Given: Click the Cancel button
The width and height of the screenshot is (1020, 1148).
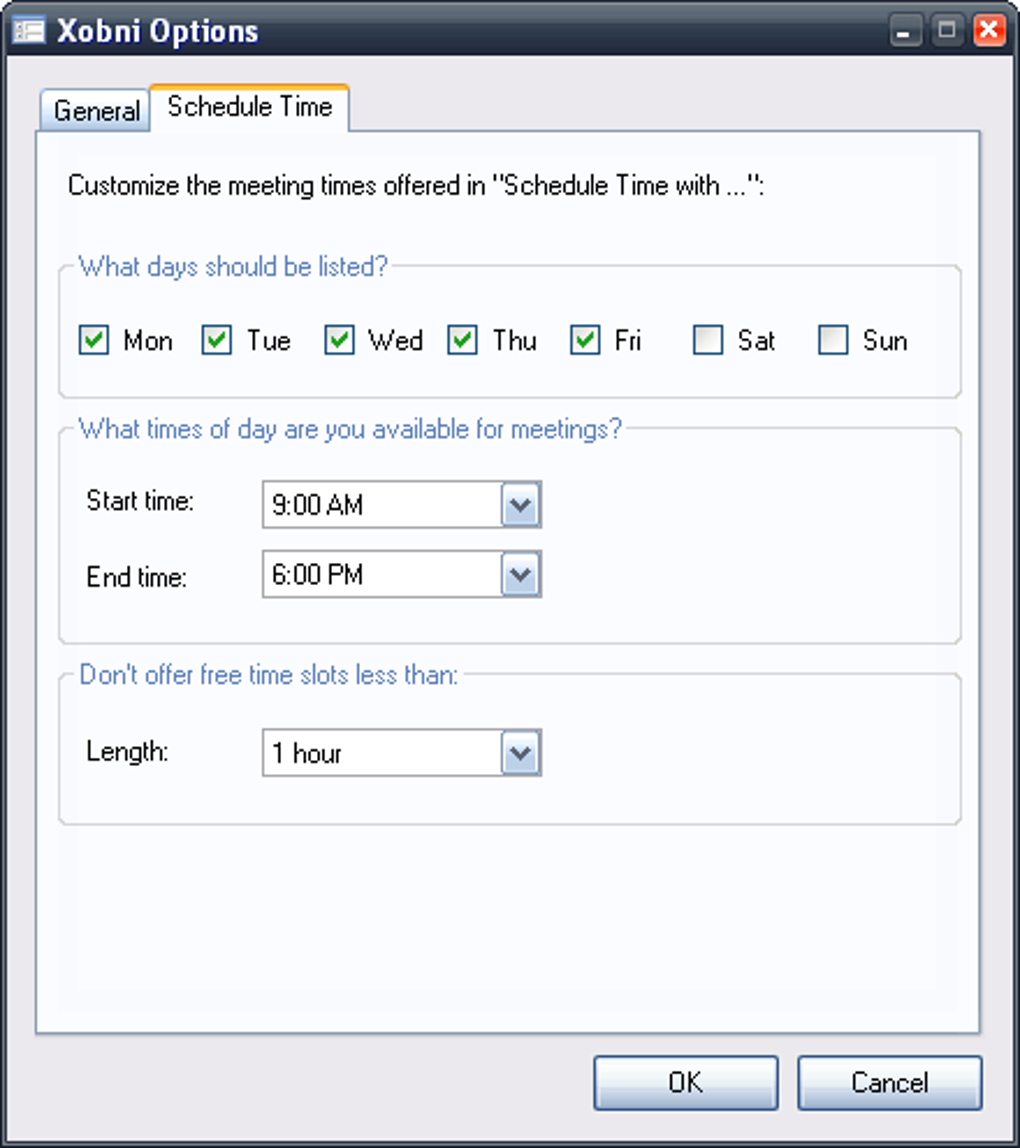Looking at the screenshot, I should click(x=890, y=1083).
